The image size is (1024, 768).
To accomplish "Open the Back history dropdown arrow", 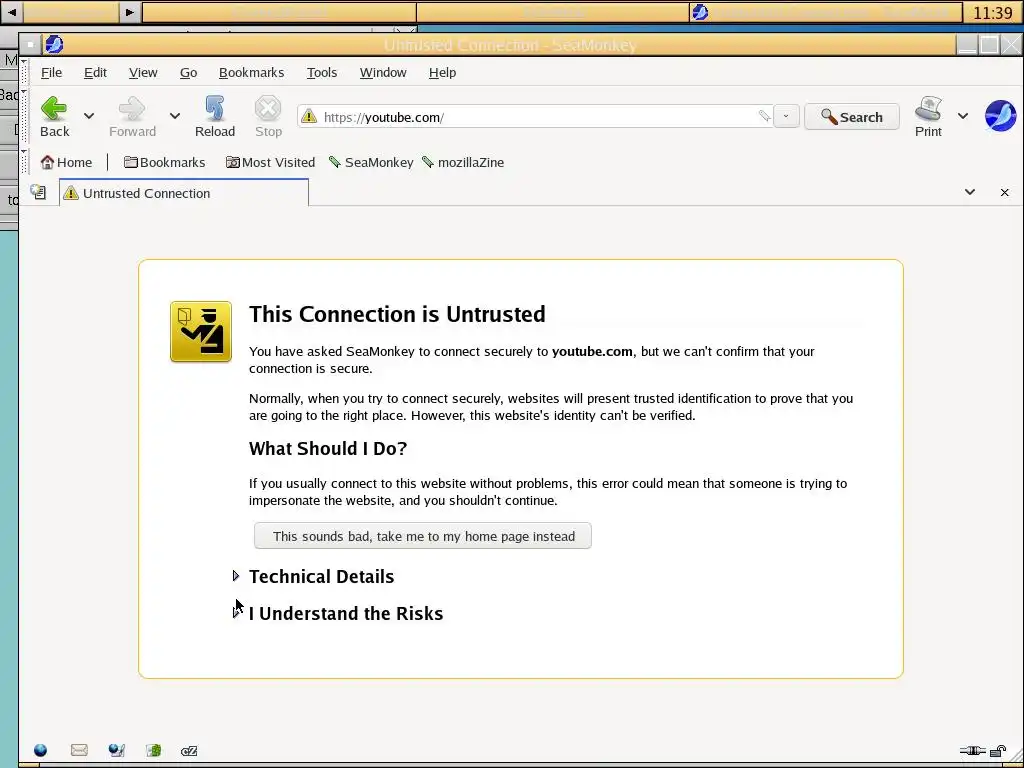I will click(x=89, y=116).
